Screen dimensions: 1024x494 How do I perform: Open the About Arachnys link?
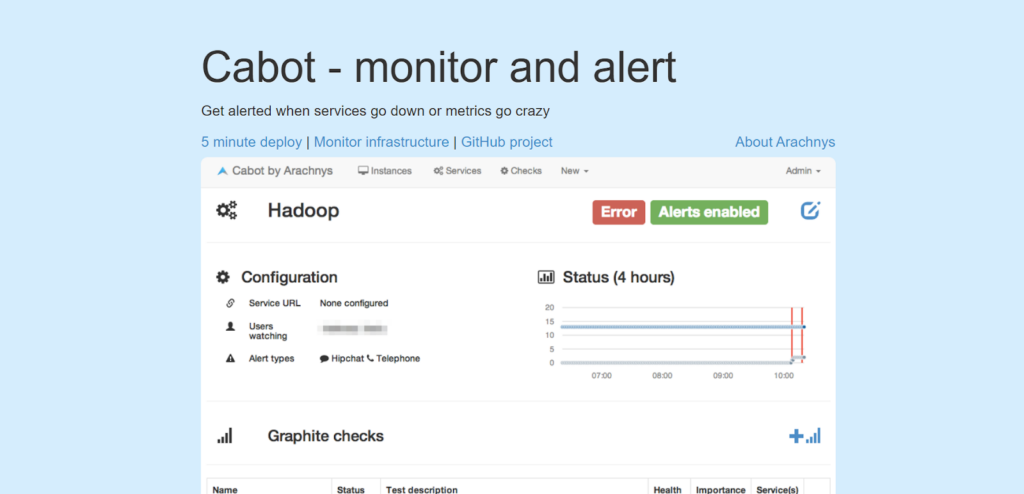click(x=785, y=142)
